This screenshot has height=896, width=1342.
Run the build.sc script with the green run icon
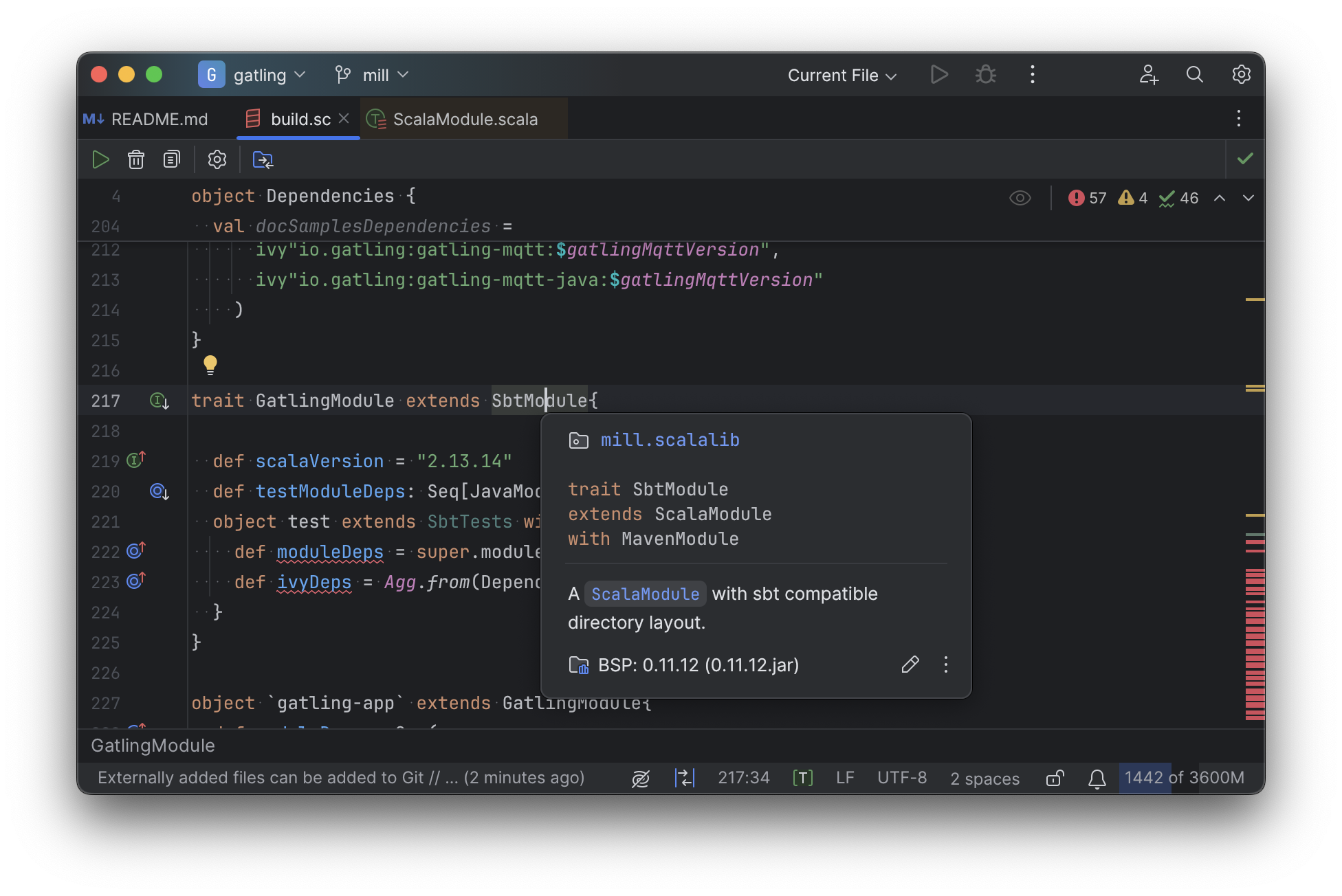[x=100, y=159]
